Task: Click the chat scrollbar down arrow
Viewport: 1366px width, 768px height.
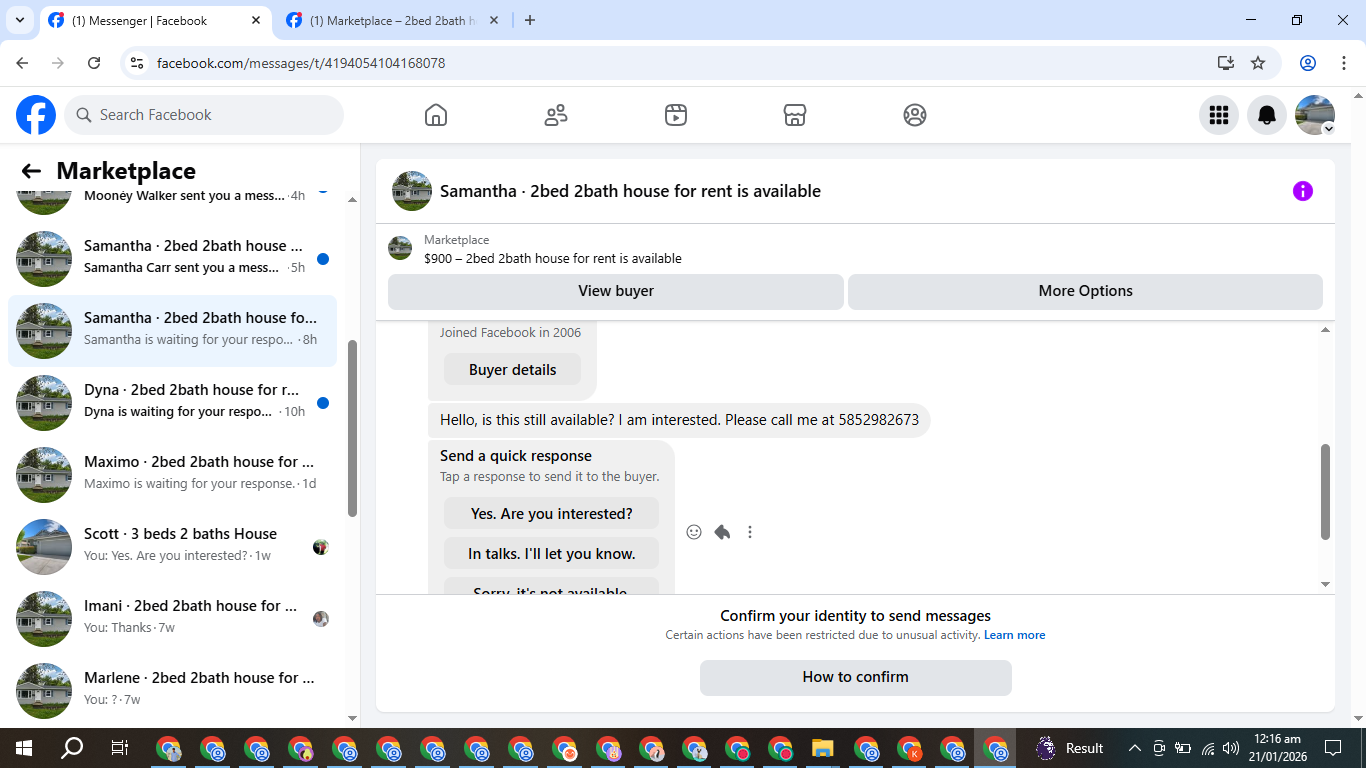Action: click(x=1326, y=585)
